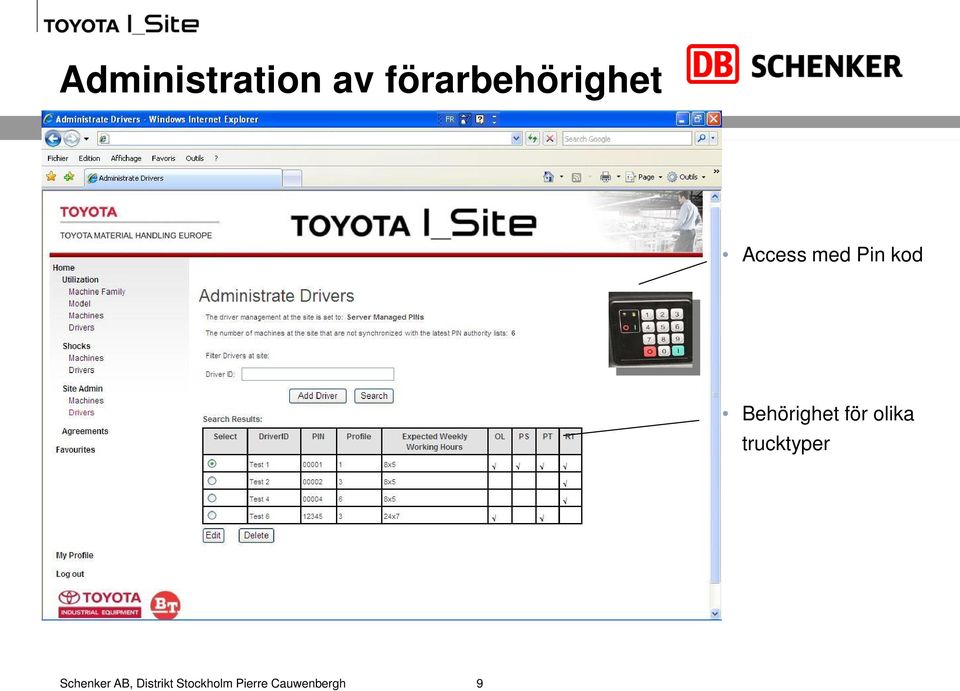
Task: Open Machines under the Shocks section
Action: pyautogui.click(x=86, y=358)
